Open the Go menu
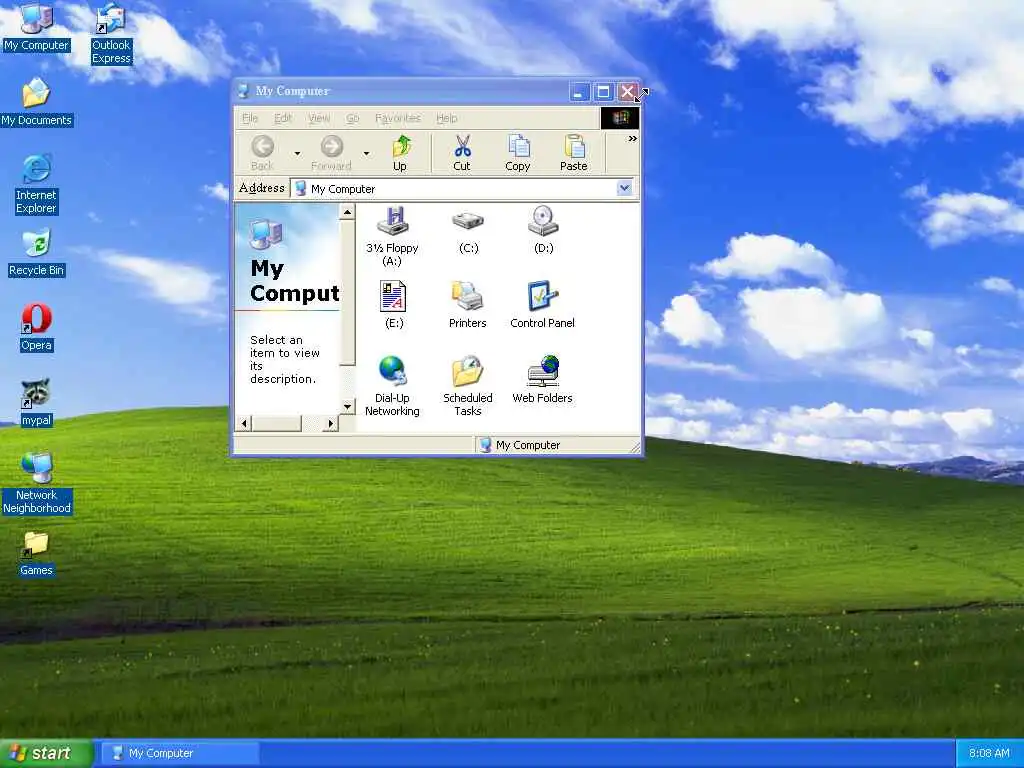This screenshot has width=1024, height=768. 353,118
